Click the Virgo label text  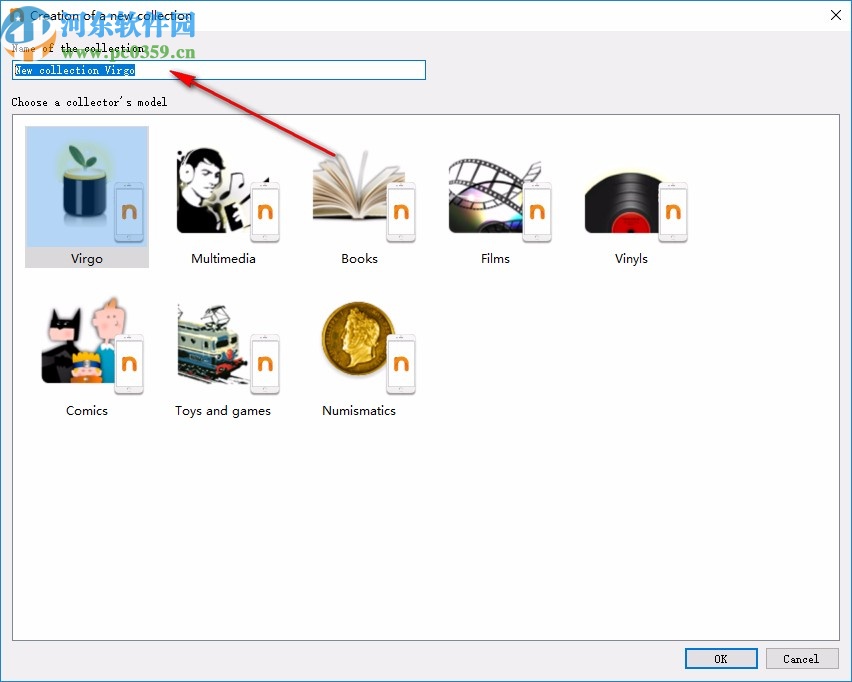(x=87, y=259)
